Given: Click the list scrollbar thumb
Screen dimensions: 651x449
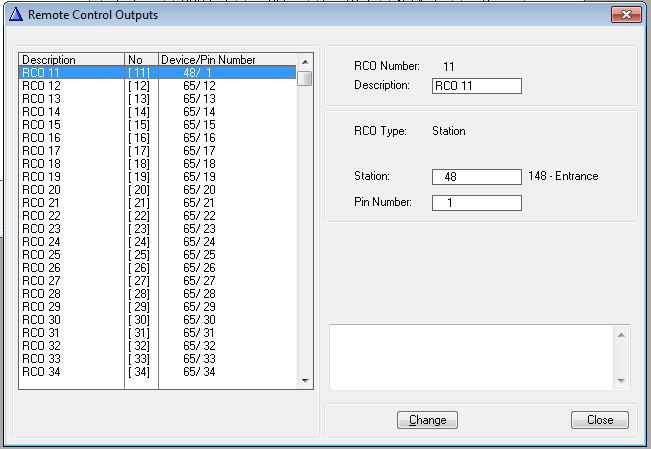Looking at the screenshot, I should tap(305, 78).
